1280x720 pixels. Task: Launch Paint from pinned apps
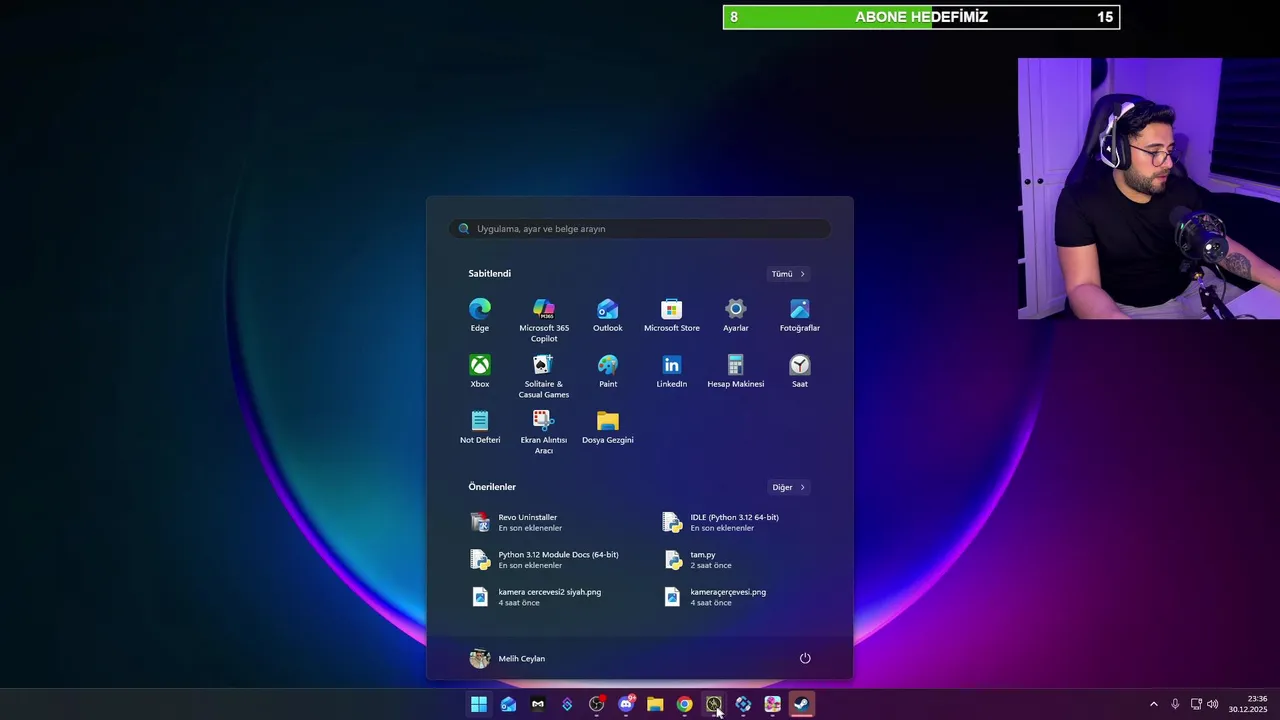(608, 371)
